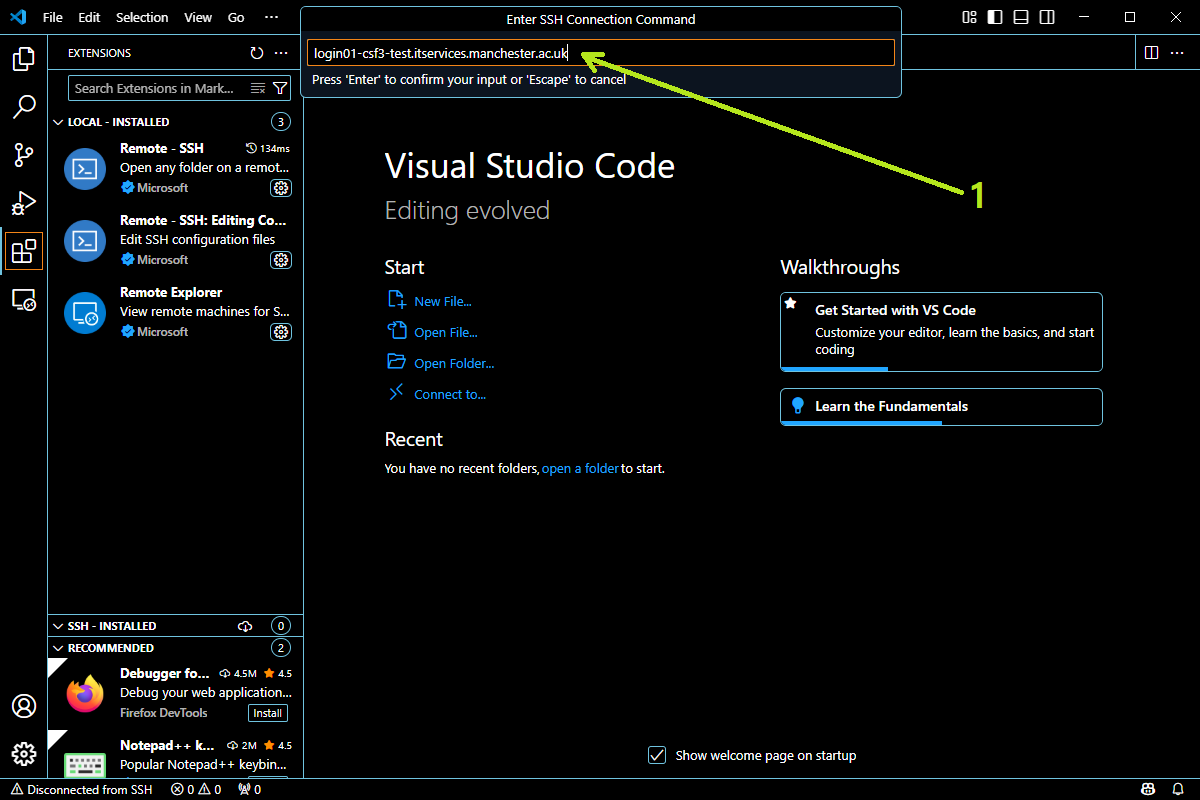Expand the SSH - Installed section
The image size is (1200, 800).
(58, 626)
